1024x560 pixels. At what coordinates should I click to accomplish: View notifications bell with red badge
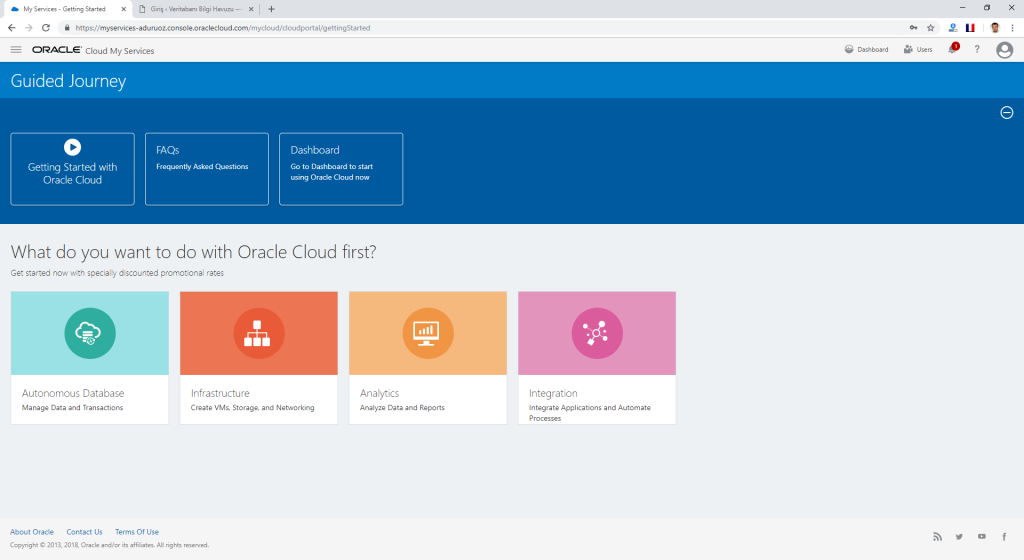click(x=953, y=49)
